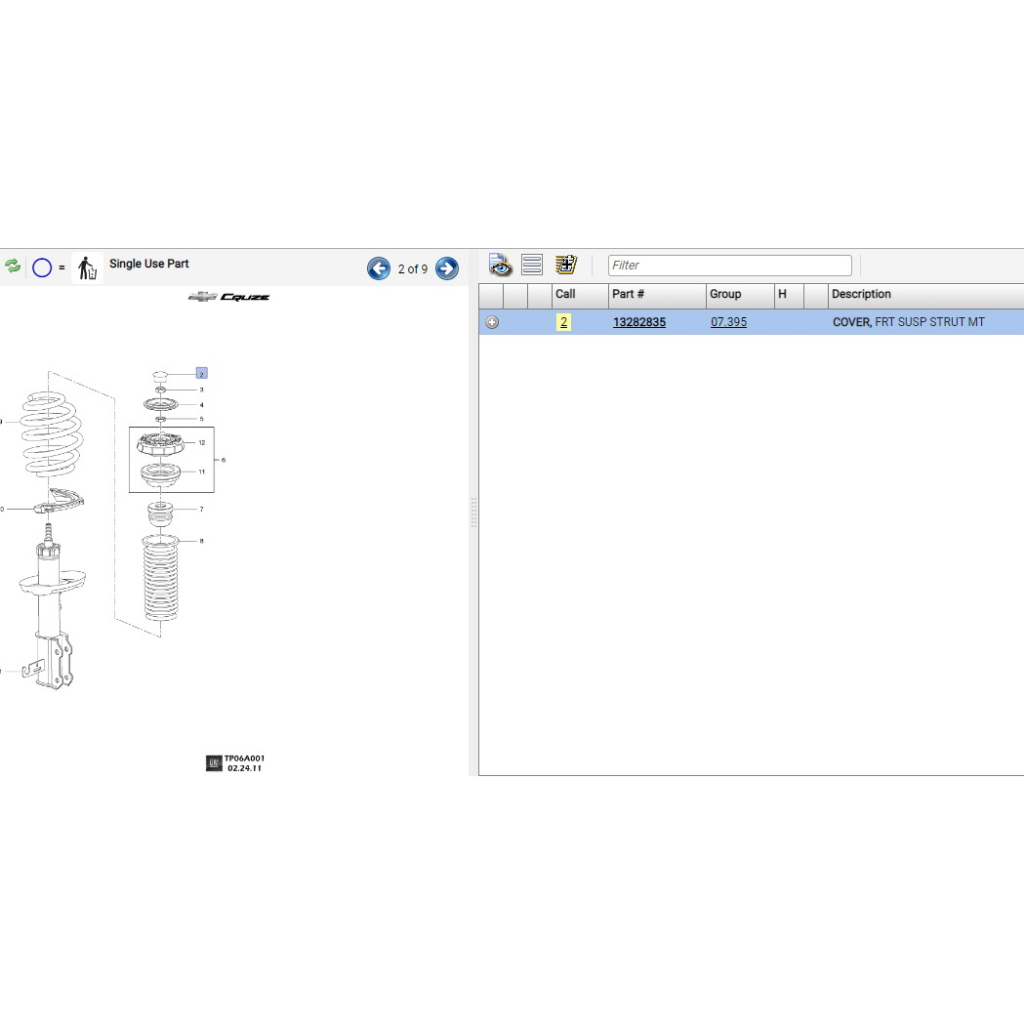1024x1024 pixels.
Task: Click the document eye view icon
Action: tap(500, 265)
